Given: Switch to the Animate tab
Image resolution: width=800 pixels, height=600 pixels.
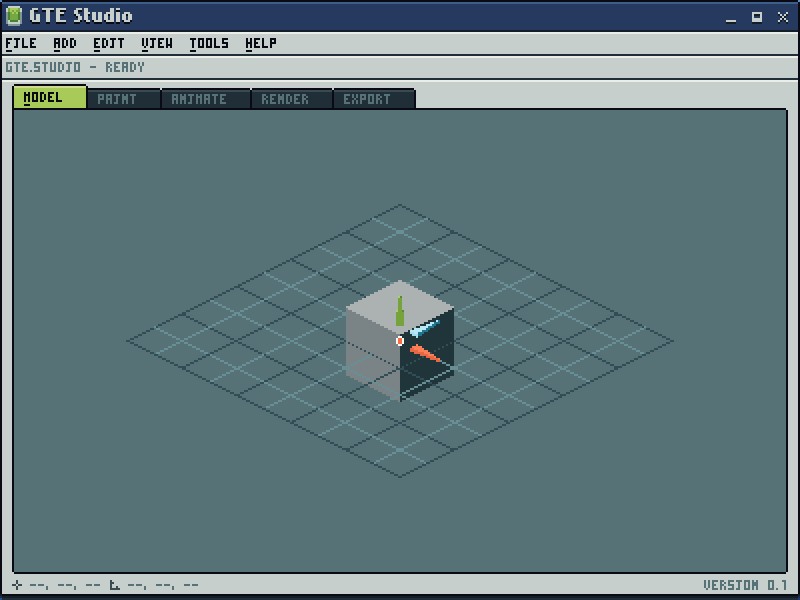Looking at the screenshot, I should click(x=205, y=99).
